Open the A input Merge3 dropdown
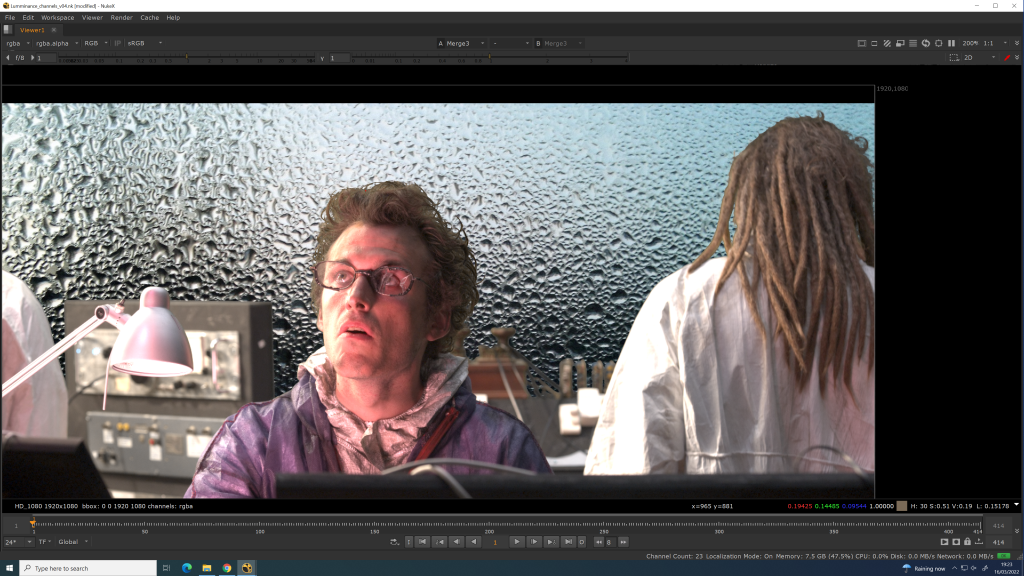Image resolution: width=1024 pixels, height=576 pixels. point(461,43)
